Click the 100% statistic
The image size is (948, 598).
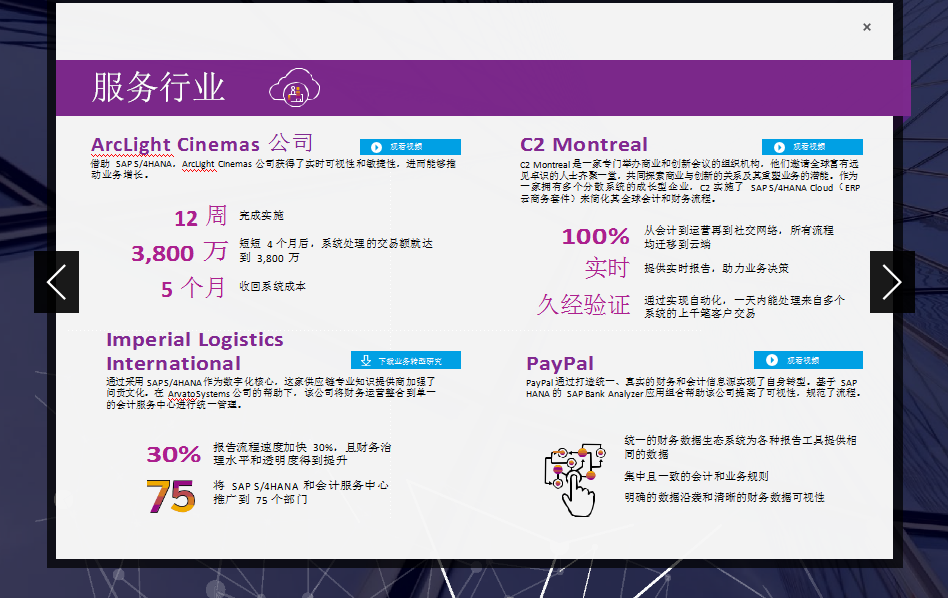tap(596, 236)
